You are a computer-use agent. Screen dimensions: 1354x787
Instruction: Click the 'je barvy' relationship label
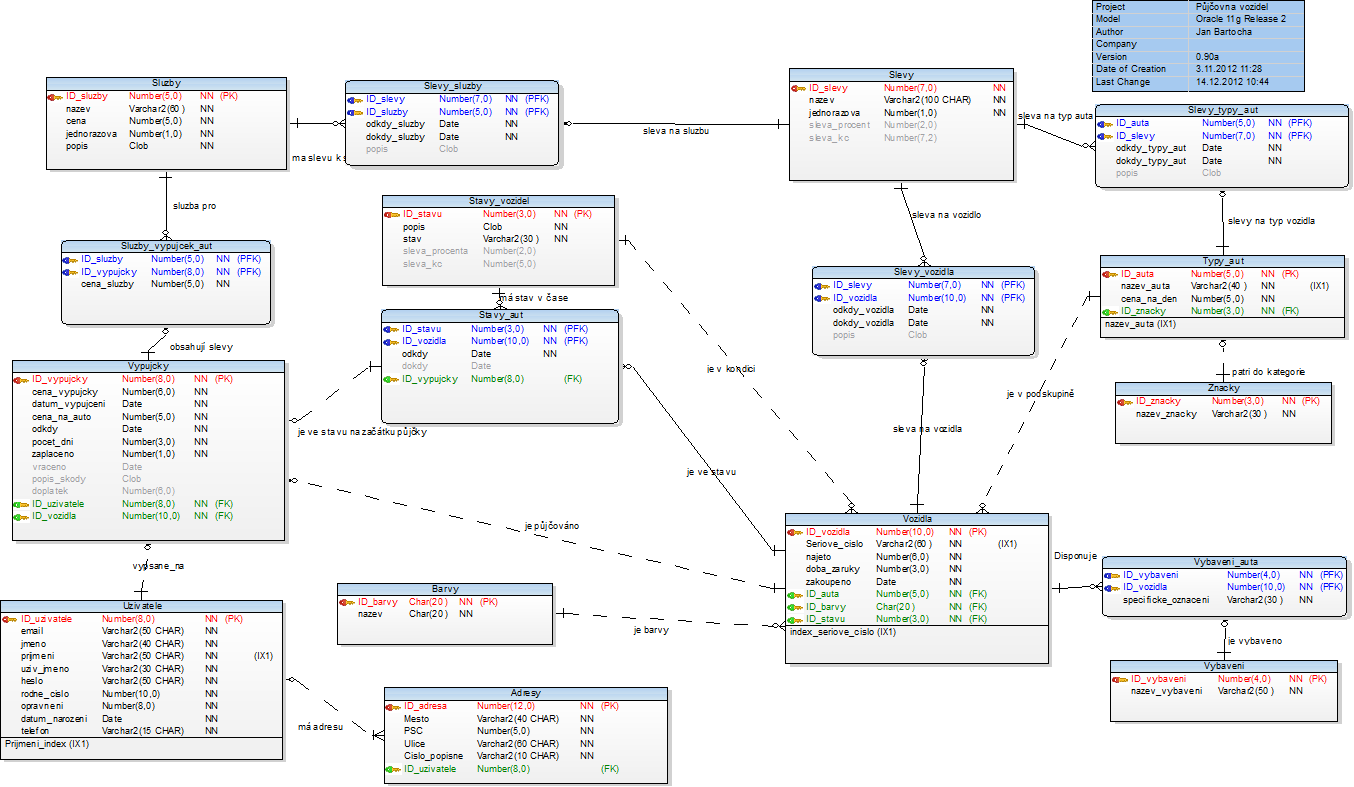(650, 630)
